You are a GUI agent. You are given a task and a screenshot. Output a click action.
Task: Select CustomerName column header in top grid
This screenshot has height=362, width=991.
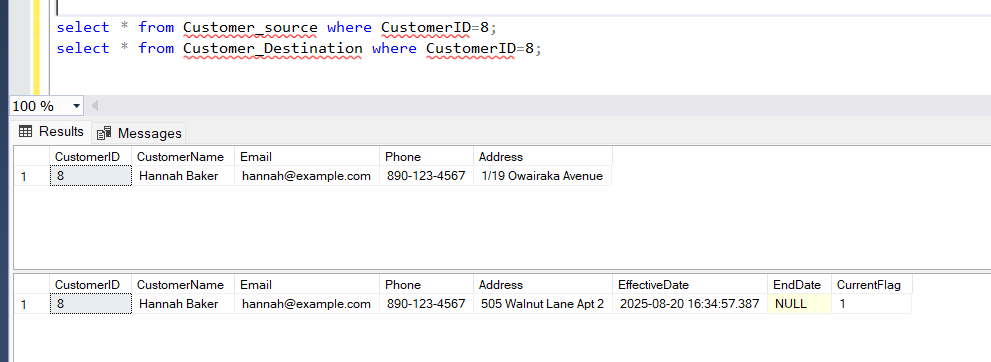tap(183, 157)
